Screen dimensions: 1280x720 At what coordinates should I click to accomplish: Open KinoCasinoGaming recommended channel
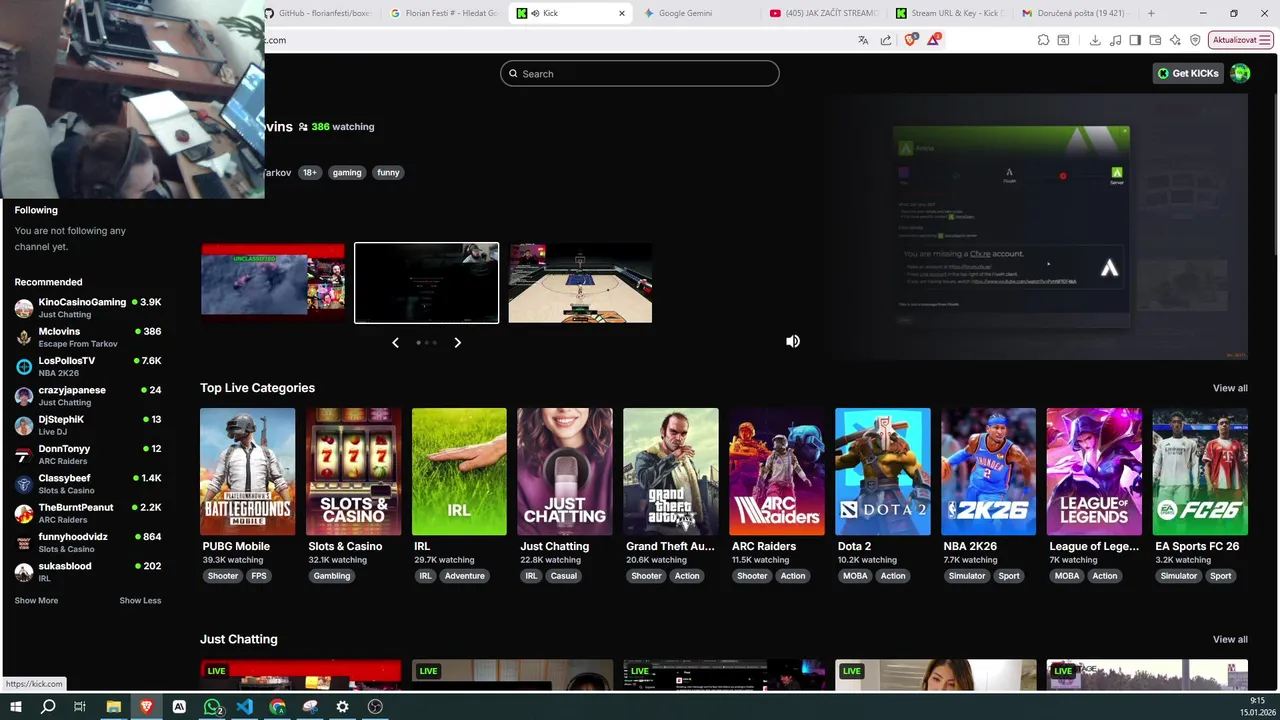click(x=88, y=307)
